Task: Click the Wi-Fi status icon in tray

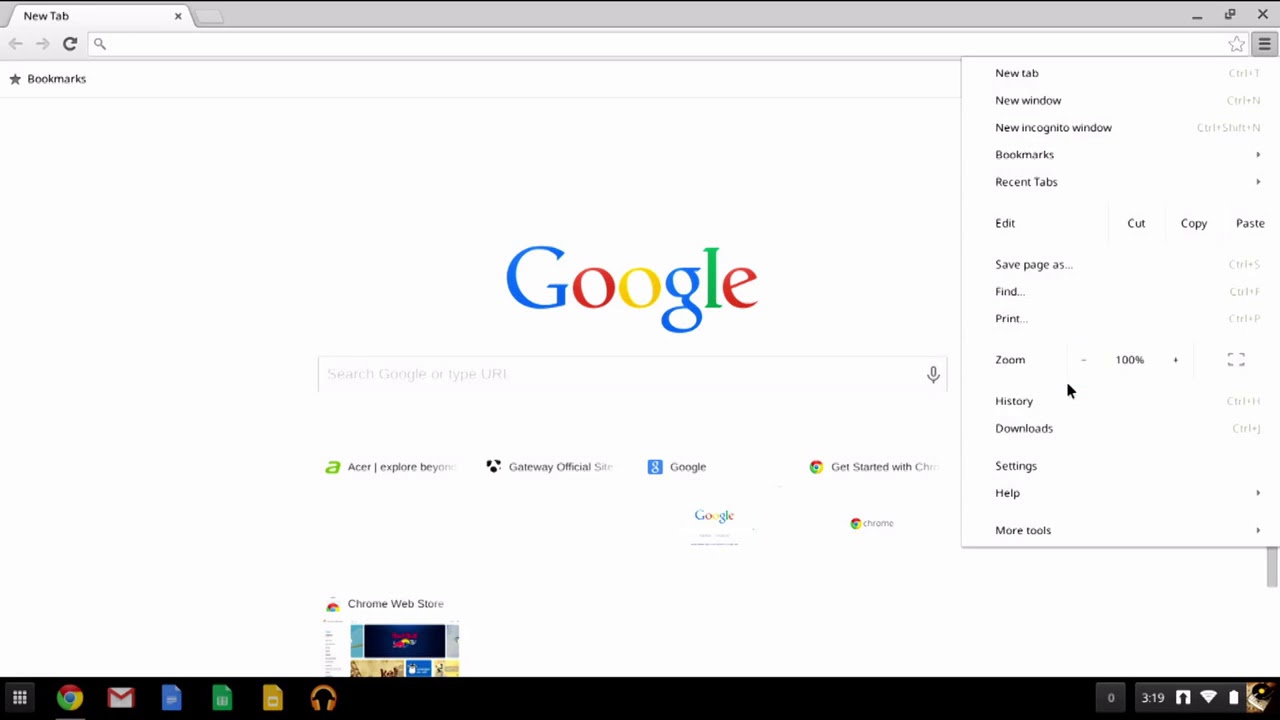Action: (x=1209, y=698)
